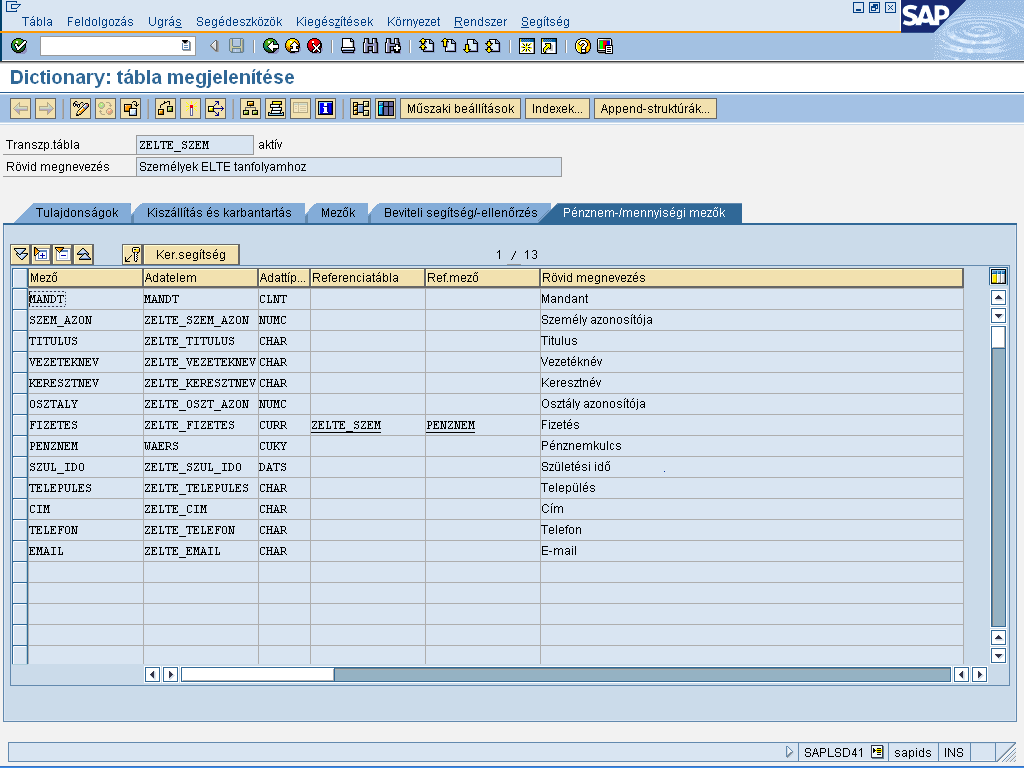Click the expand-all double-arrow-down icon
The height and width of the screenshot is (768, 1024).
point(21,254)
